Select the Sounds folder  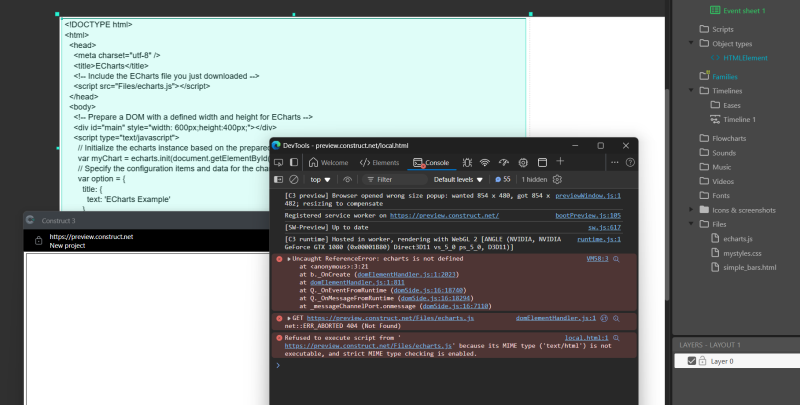coord(717,153)
